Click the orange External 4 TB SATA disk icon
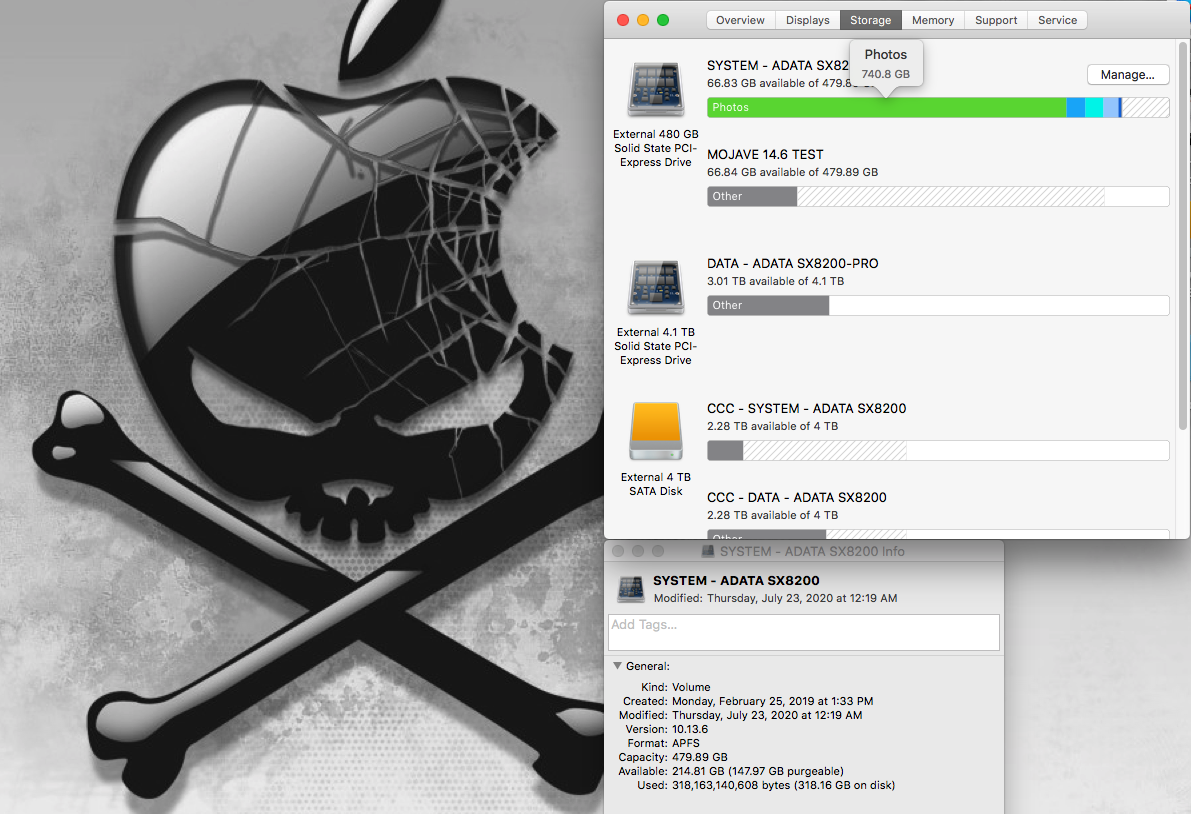 click(x=656, y=431)
